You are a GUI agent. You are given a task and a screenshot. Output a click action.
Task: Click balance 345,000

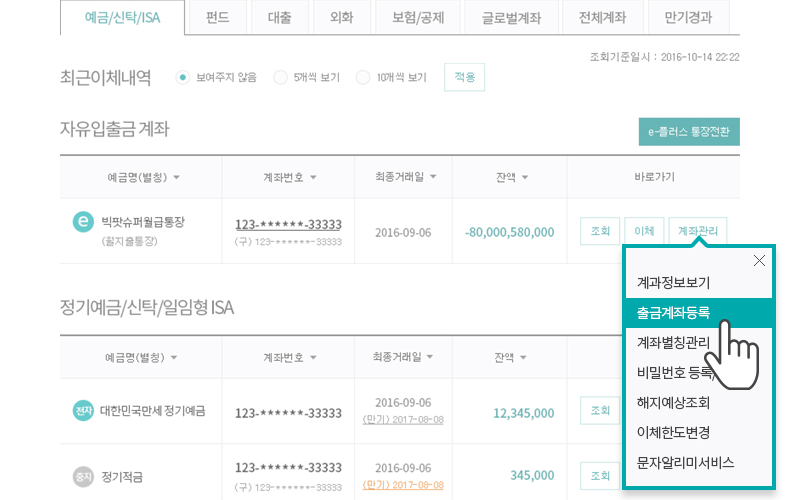(532, 476)
